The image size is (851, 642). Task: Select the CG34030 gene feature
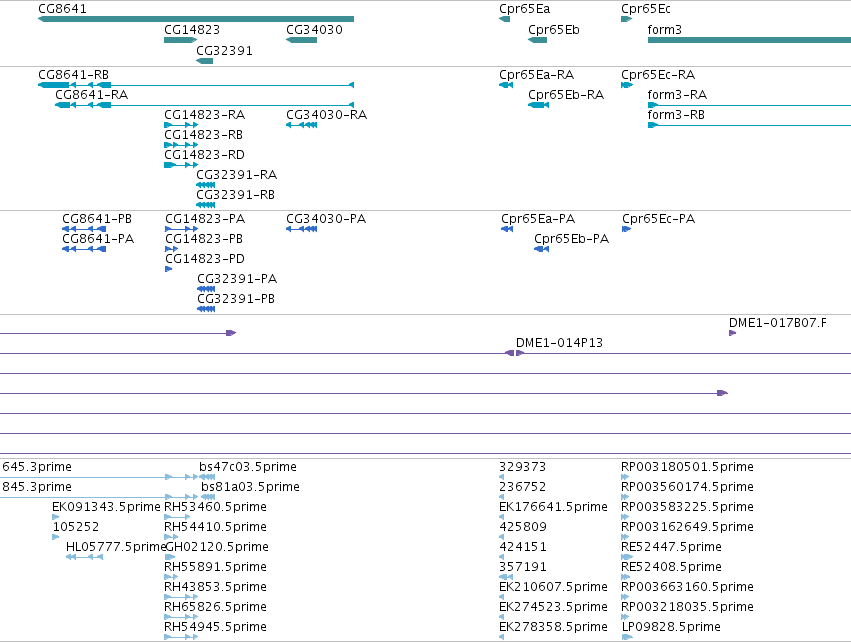click(301, 40)
